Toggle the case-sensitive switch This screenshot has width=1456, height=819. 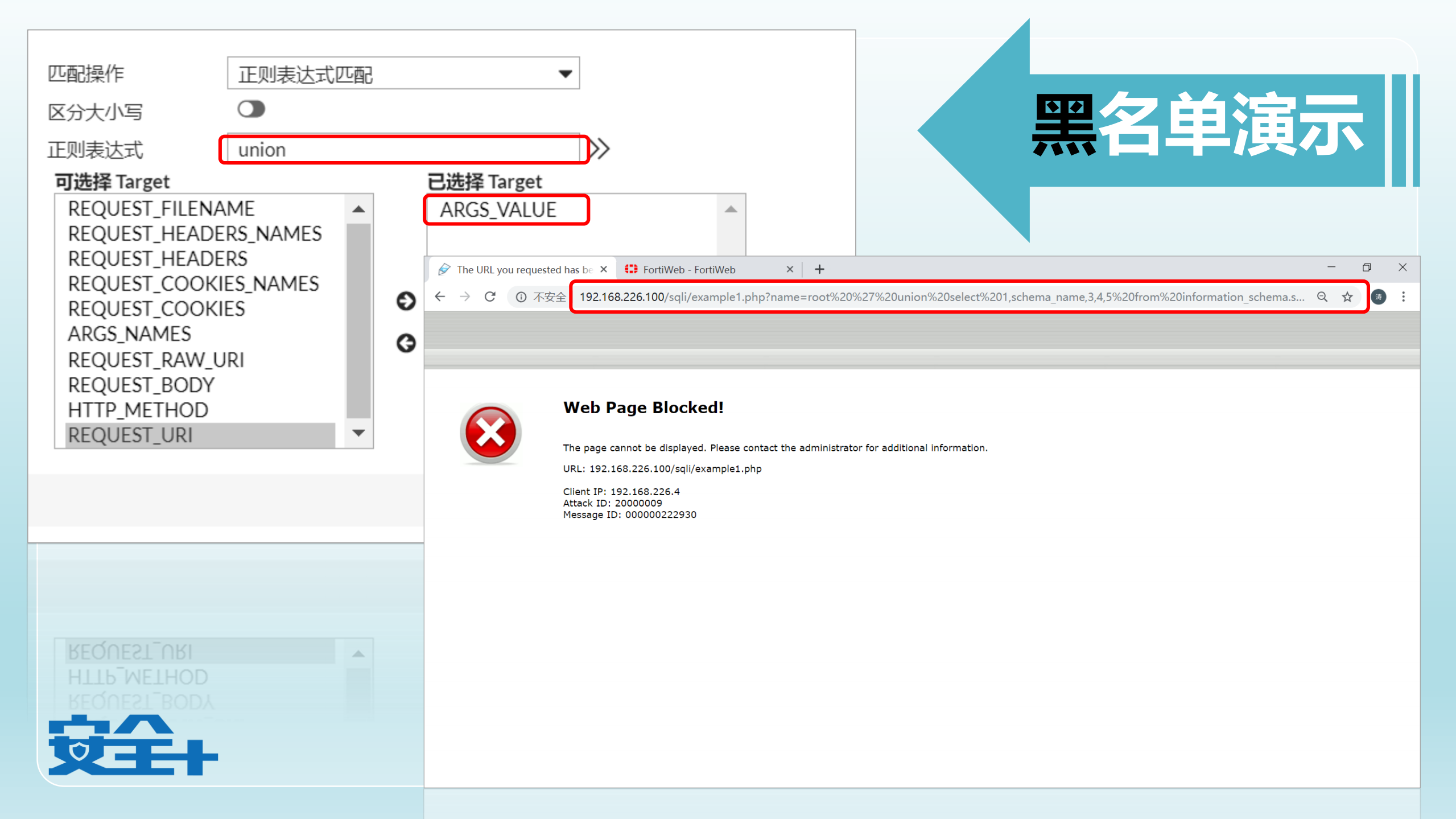pyautogui.click(x=251, y=109)
